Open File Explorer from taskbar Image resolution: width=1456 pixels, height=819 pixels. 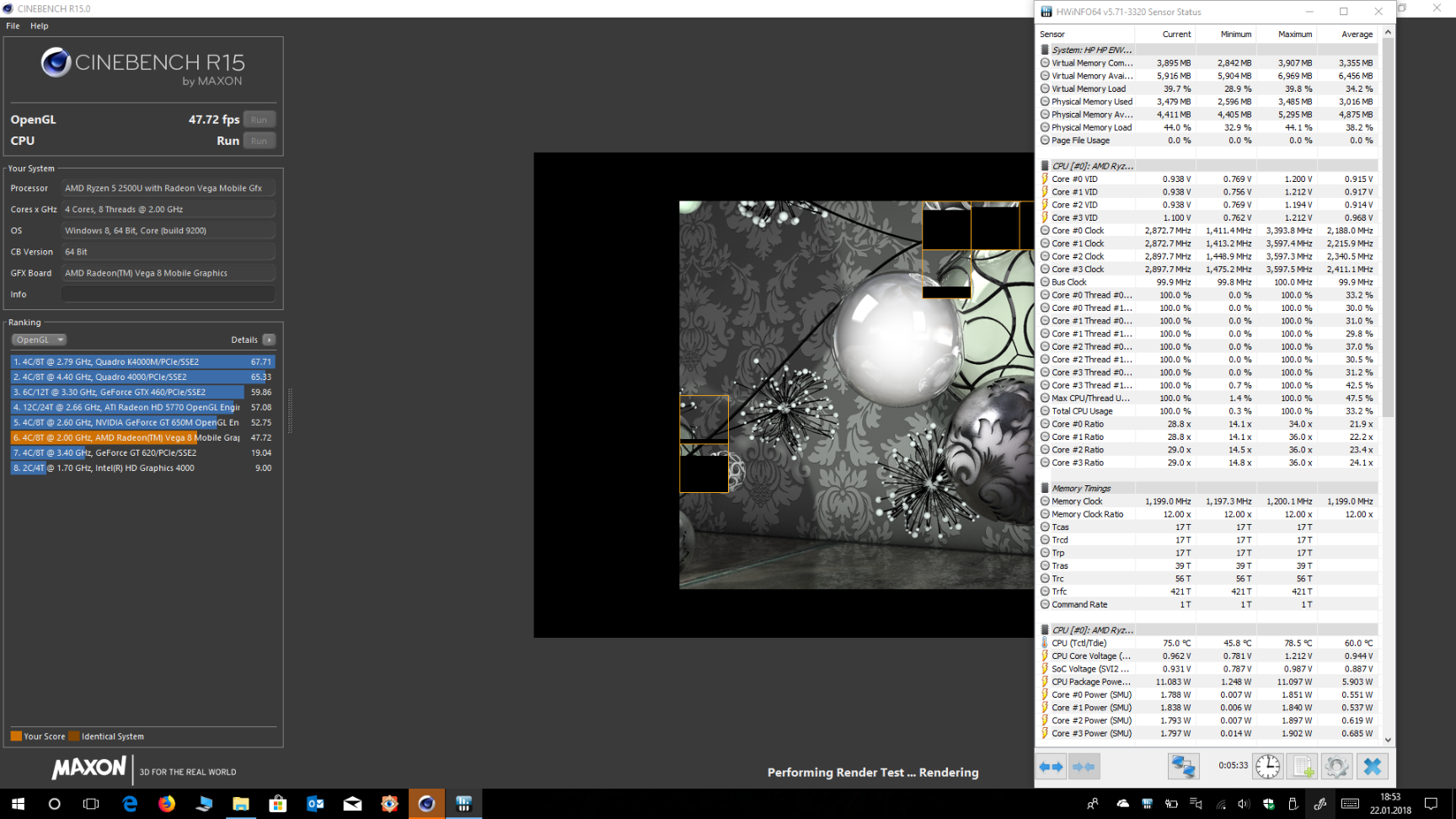241,804
